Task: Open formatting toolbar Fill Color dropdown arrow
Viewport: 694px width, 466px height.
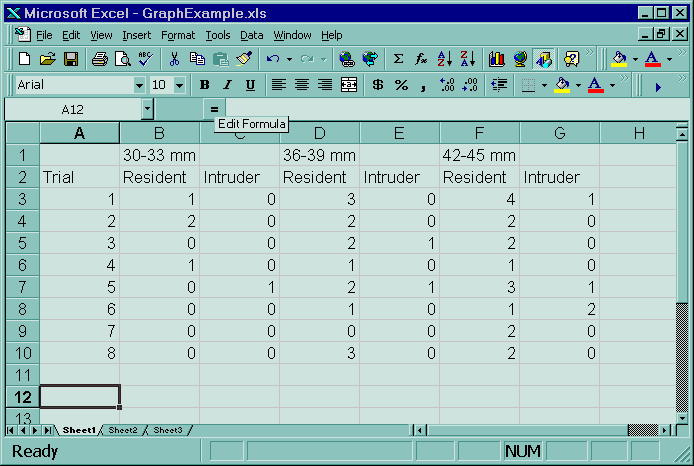Action: [x=578, y=85]
